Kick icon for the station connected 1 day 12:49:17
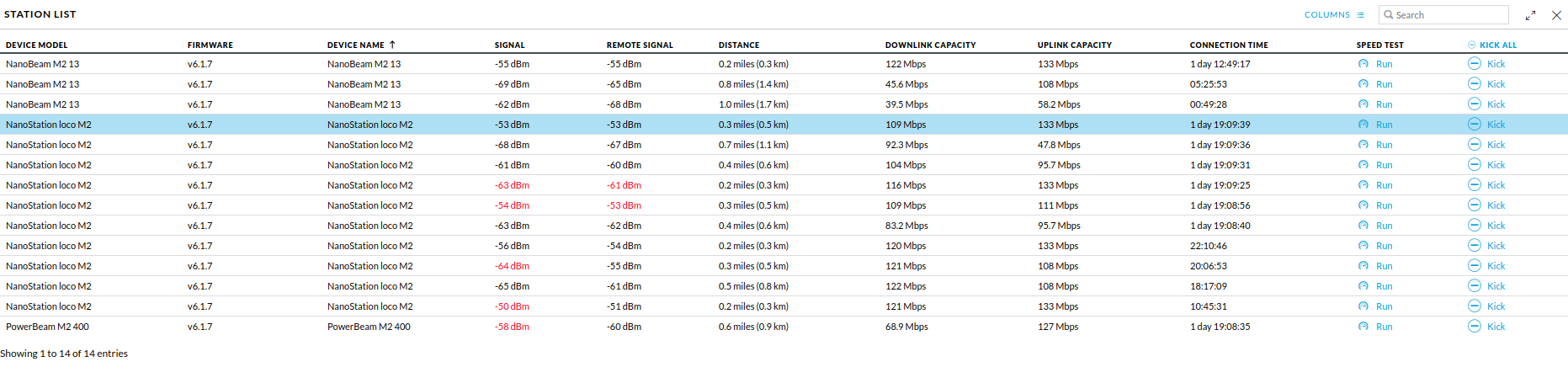1568x383 pixels. click(1475, 63)
